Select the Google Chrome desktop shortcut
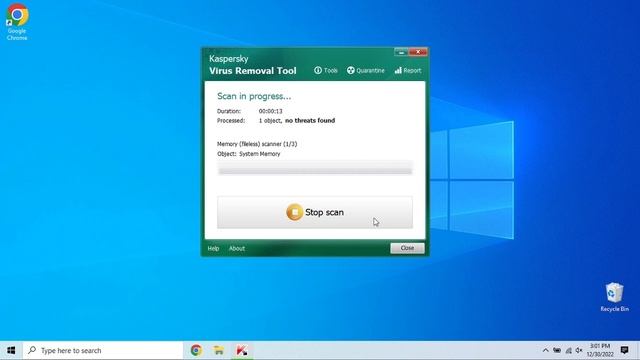Screen dimensions: 640x360 point(17,22)
